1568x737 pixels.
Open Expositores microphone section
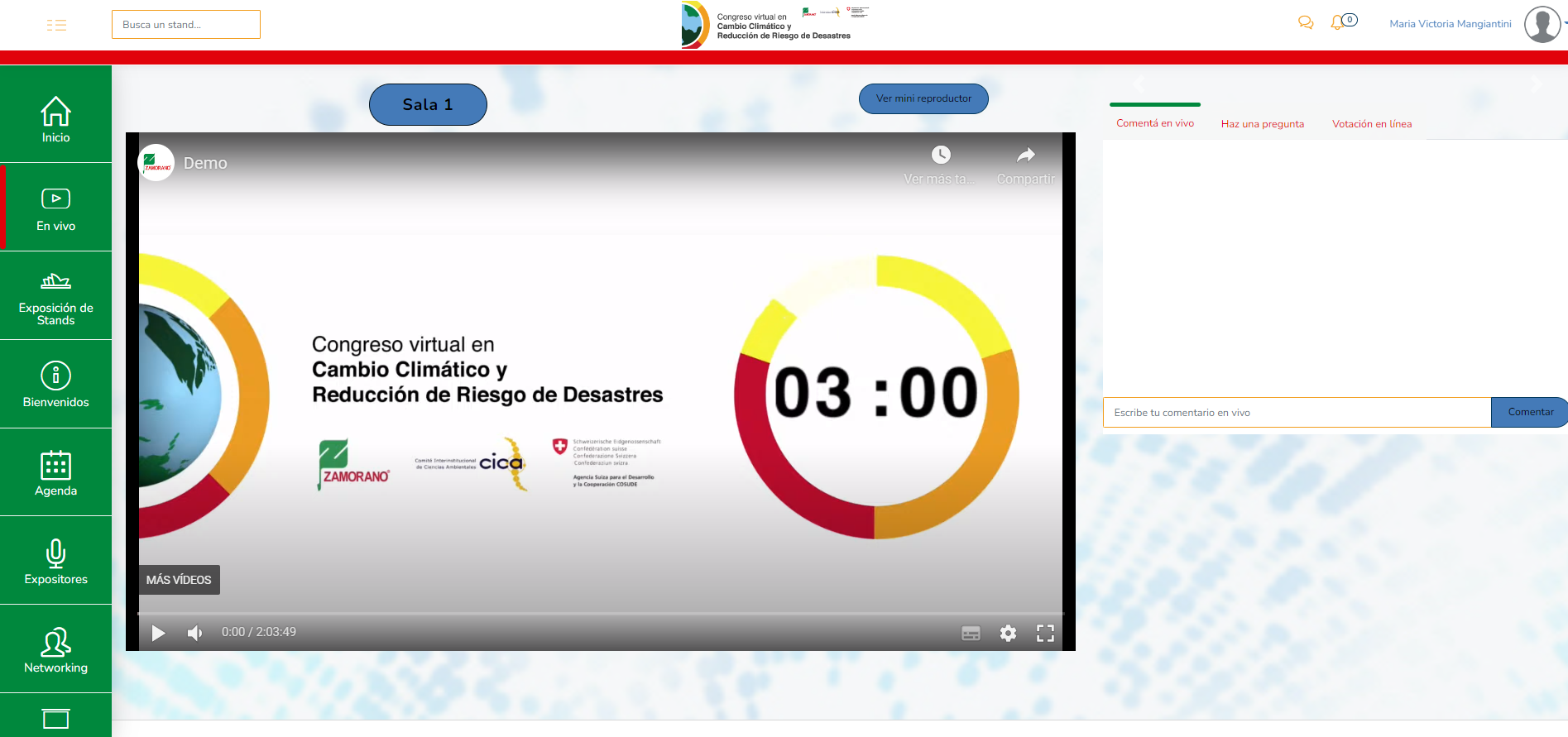pyautogui.click(x=56, y=561)
